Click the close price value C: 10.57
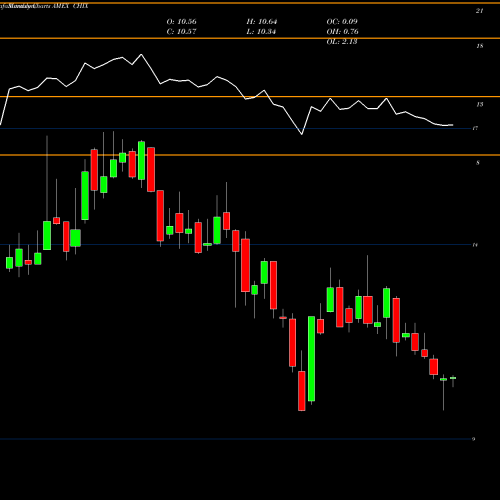Screen dimensions: 500x500 coord(182,31)
